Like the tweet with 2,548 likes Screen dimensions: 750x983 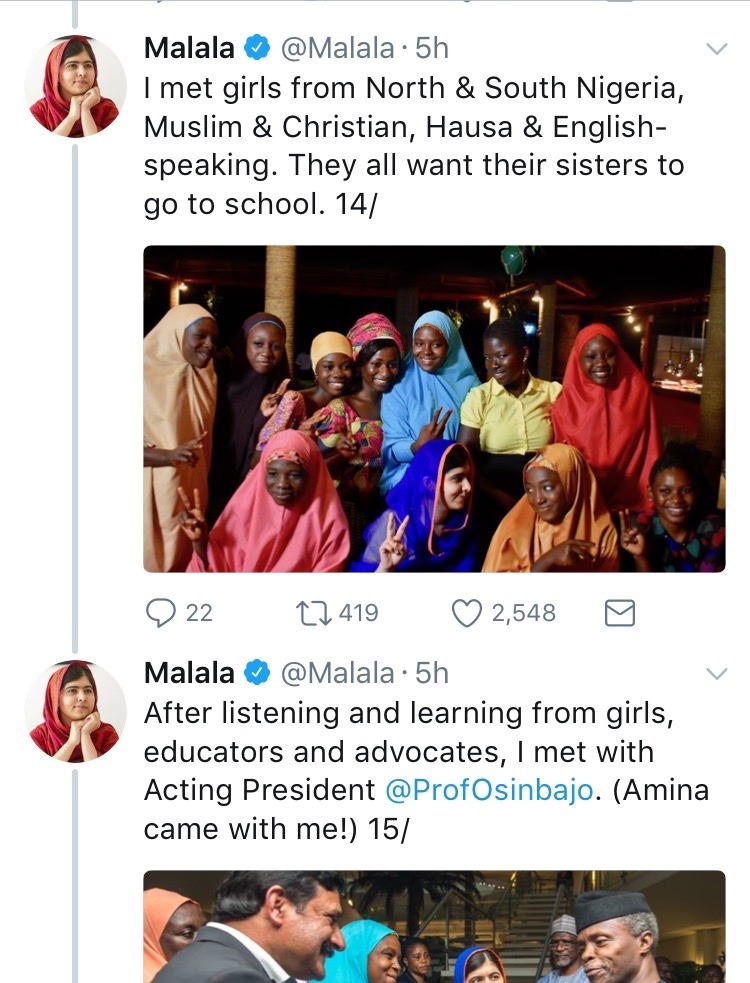pyautogui.click(x=467, y=612)
